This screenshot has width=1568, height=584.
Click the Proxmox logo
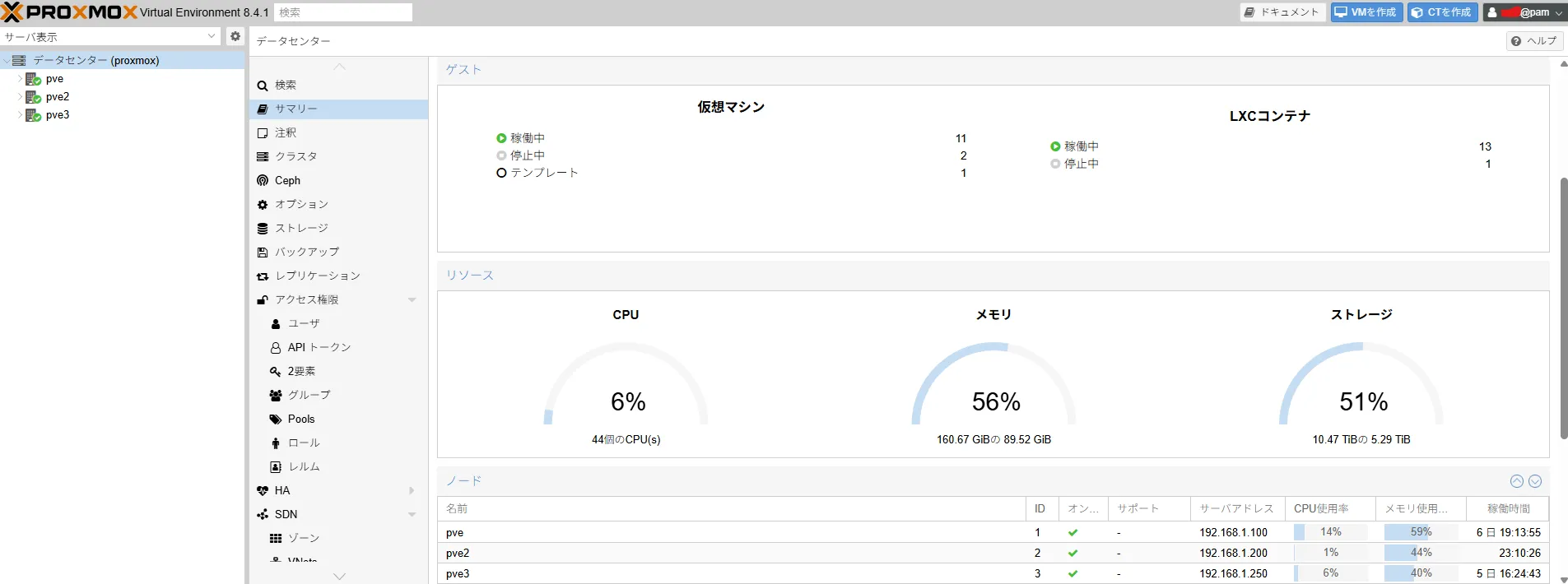click(x=68, y=12)
